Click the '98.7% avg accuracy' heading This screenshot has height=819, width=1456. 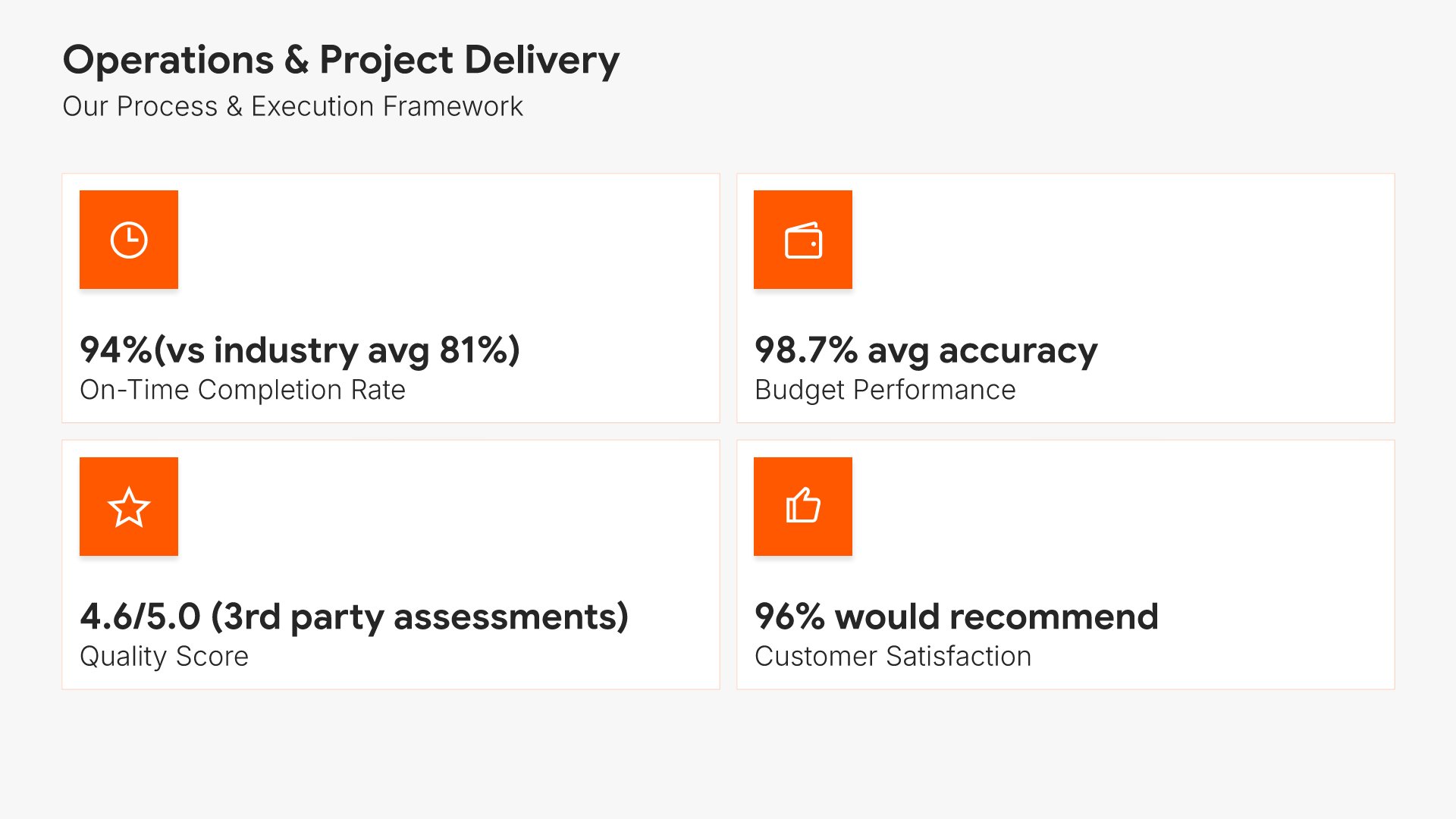pyautogui.click(x=925, y=350)
